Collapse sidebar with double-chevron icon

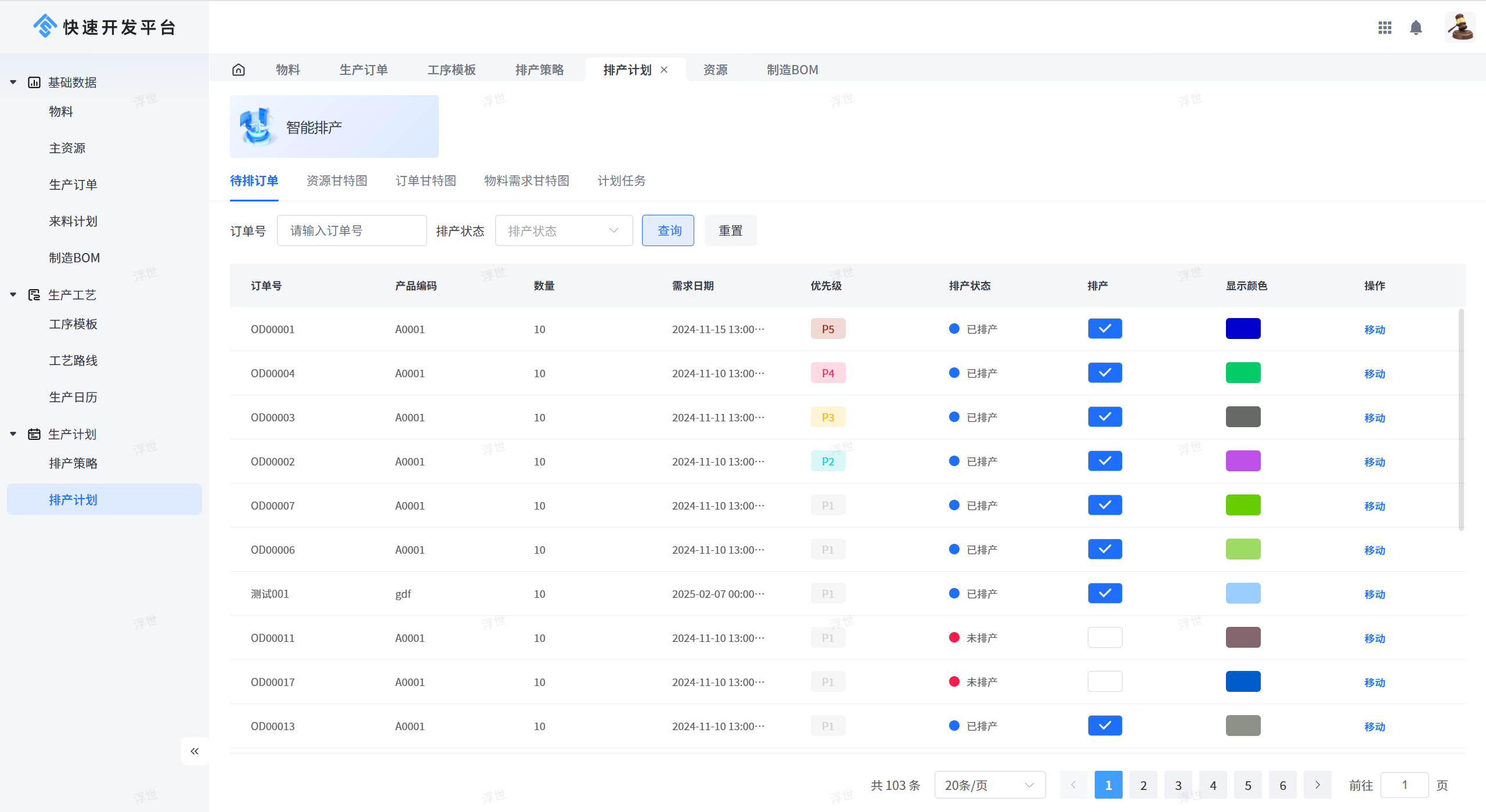[194, 751]
